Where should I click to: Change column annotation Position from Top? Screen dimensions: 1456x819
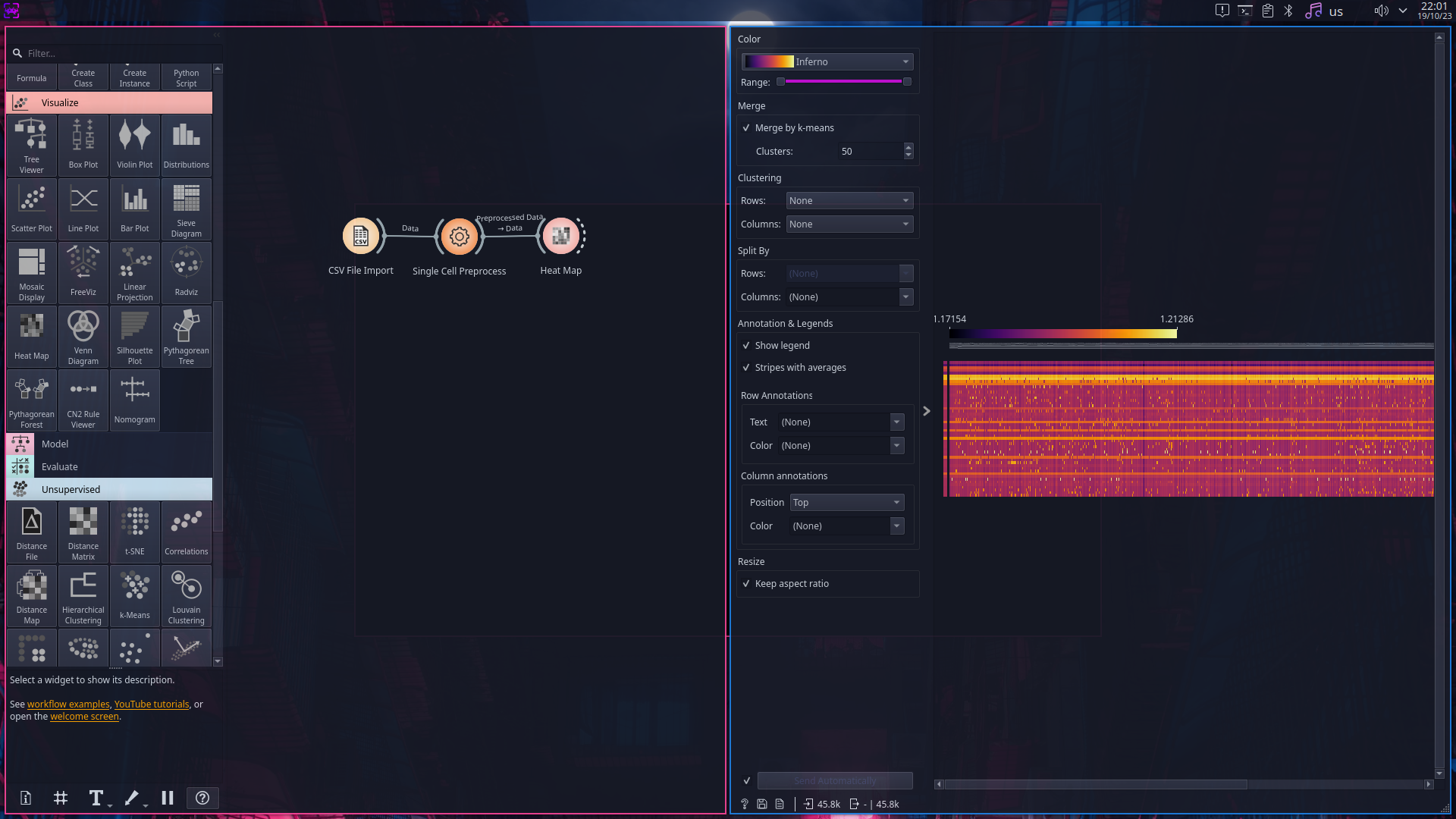point(846,502)
